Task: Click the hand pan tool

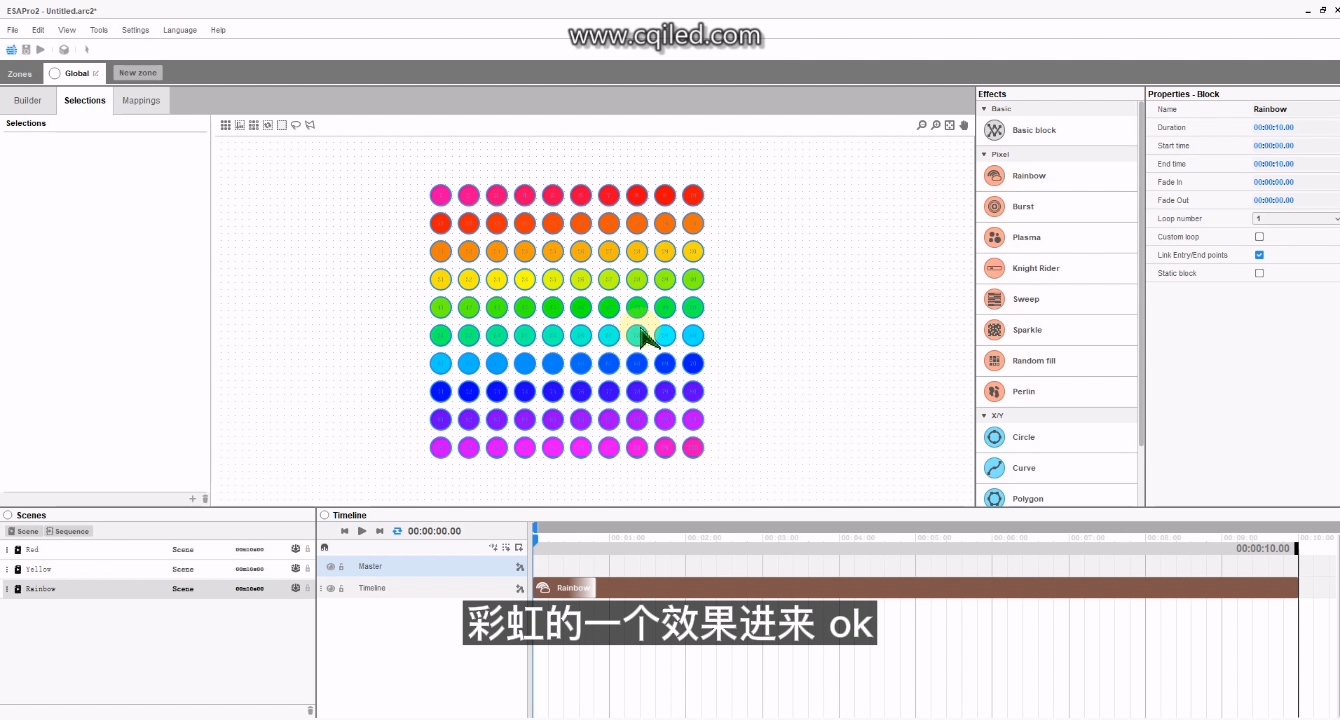Action: coord(964,125)
